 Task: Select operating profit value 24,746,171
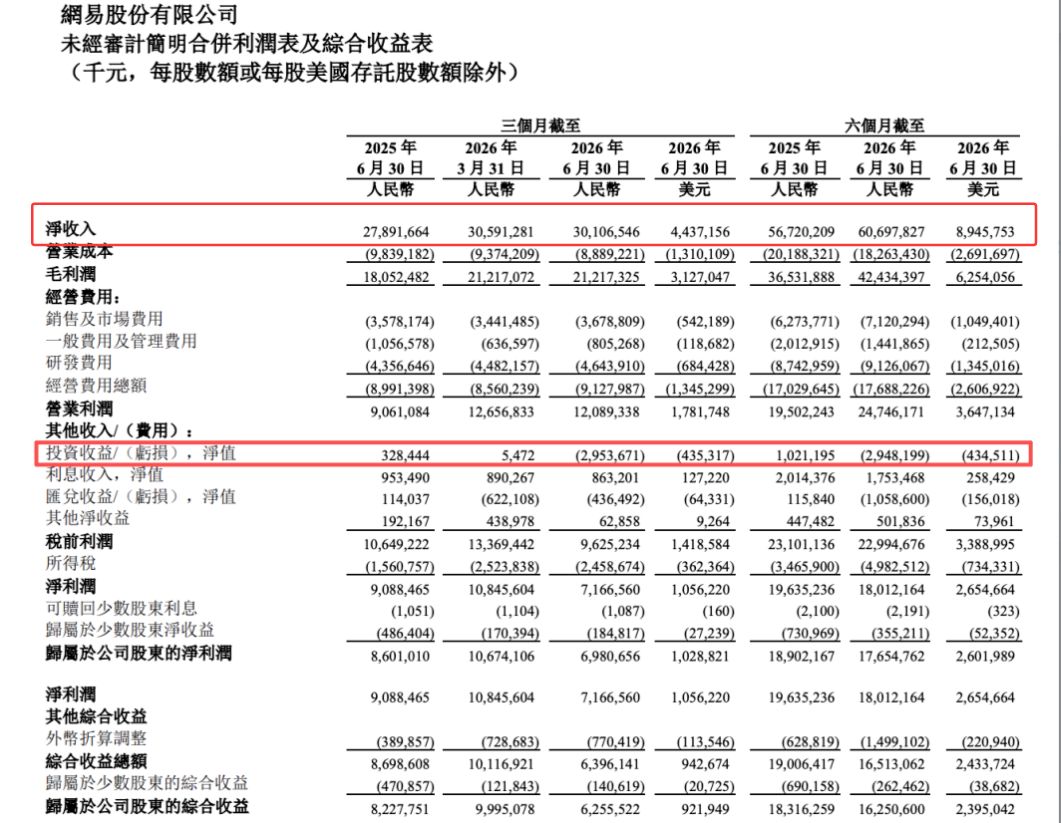[x=891, y=412]
